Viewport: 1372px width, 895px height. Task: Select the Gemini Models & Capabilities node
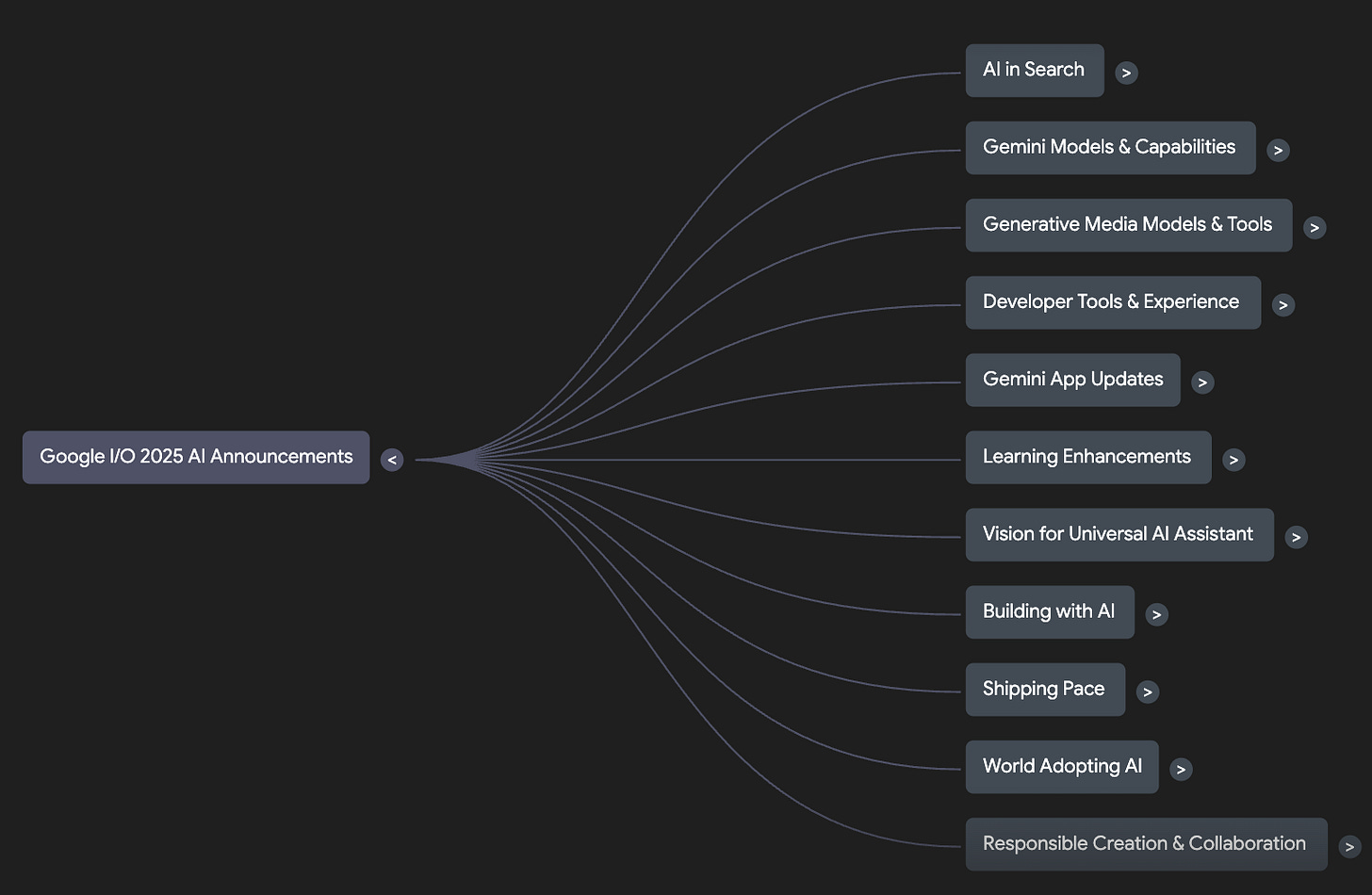point(1110,147)
